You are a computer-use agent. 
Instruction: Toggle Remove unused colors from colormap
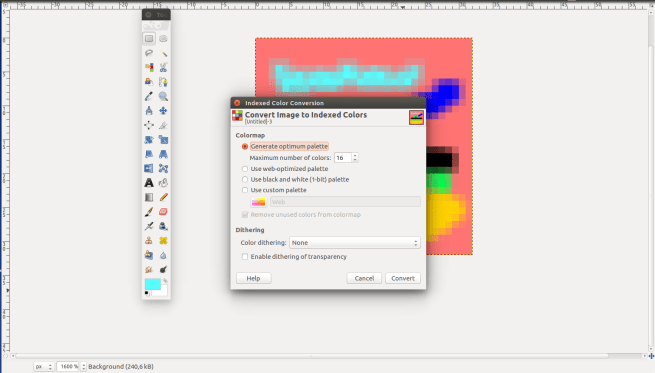(x=301, y=215)
